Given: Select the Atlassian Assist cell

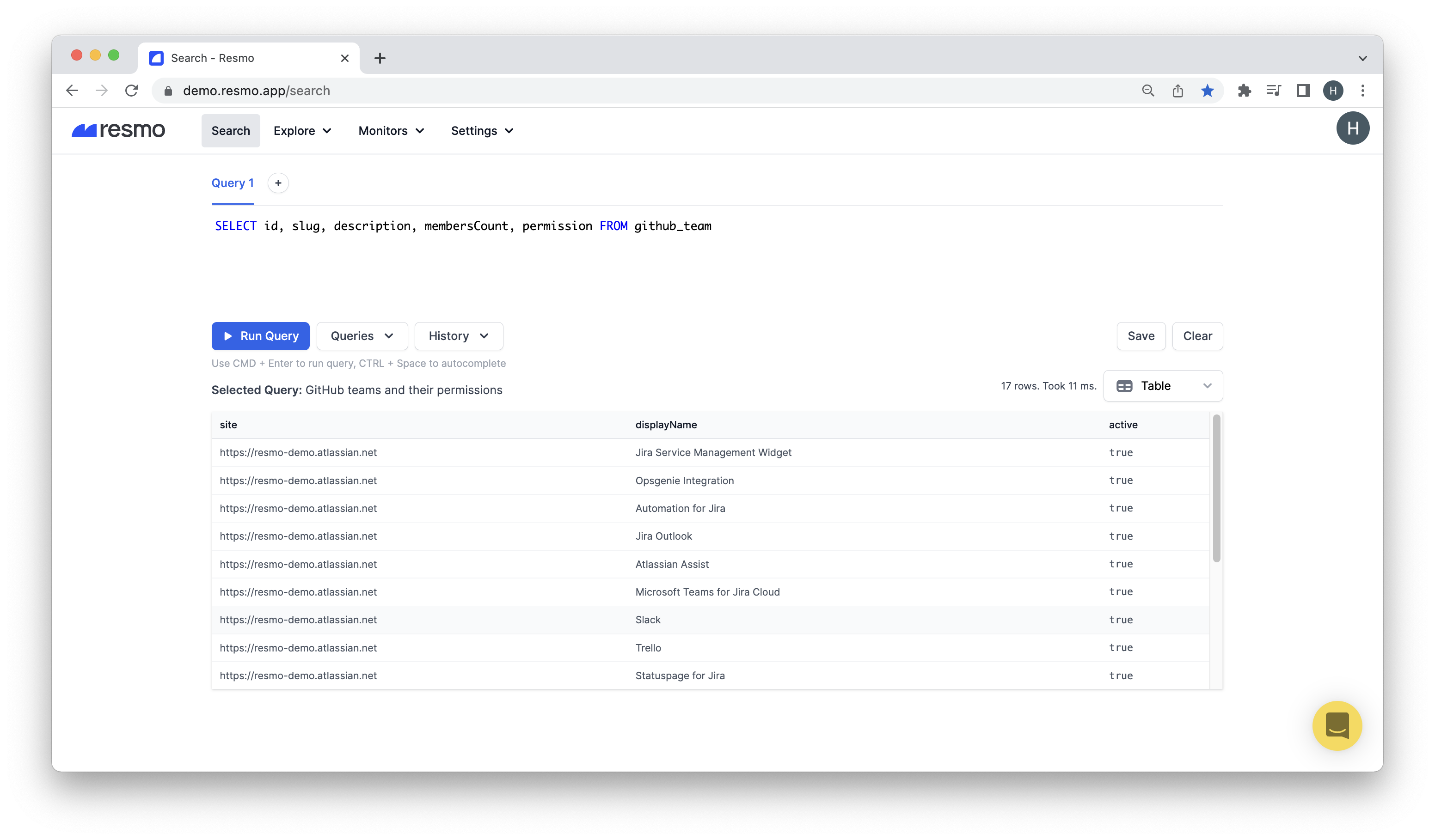Looking at the screenshot, I should [x=671, y=564].
